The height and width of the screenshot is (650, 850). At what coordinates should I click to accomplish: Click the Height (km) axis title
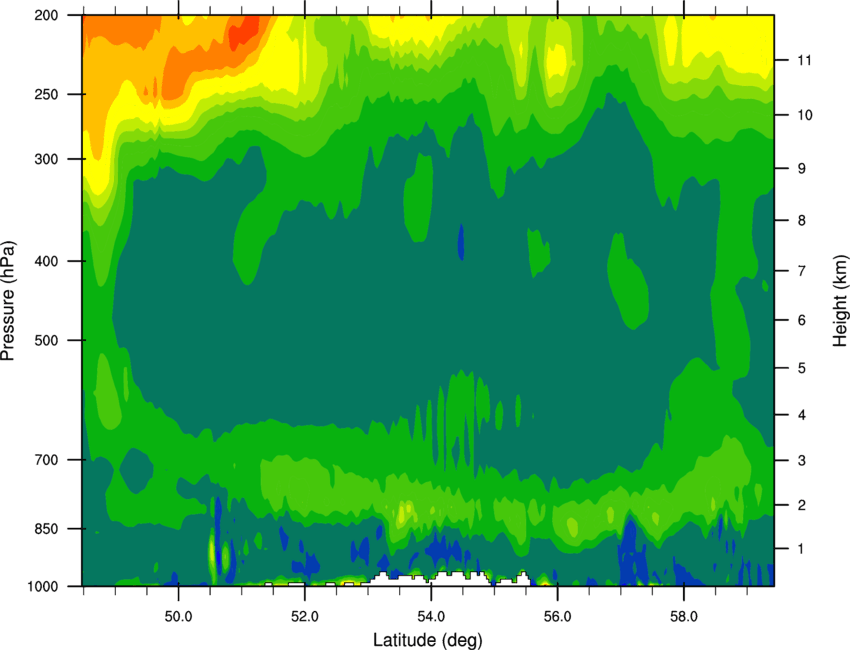click(840, 300)
